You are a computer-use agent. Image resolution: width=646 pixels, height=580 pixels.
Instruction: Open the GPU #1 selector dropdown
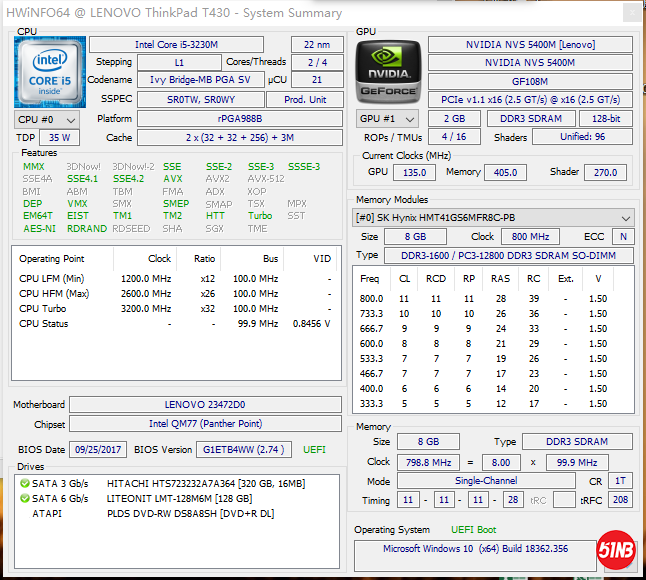(x=383, y=118)
